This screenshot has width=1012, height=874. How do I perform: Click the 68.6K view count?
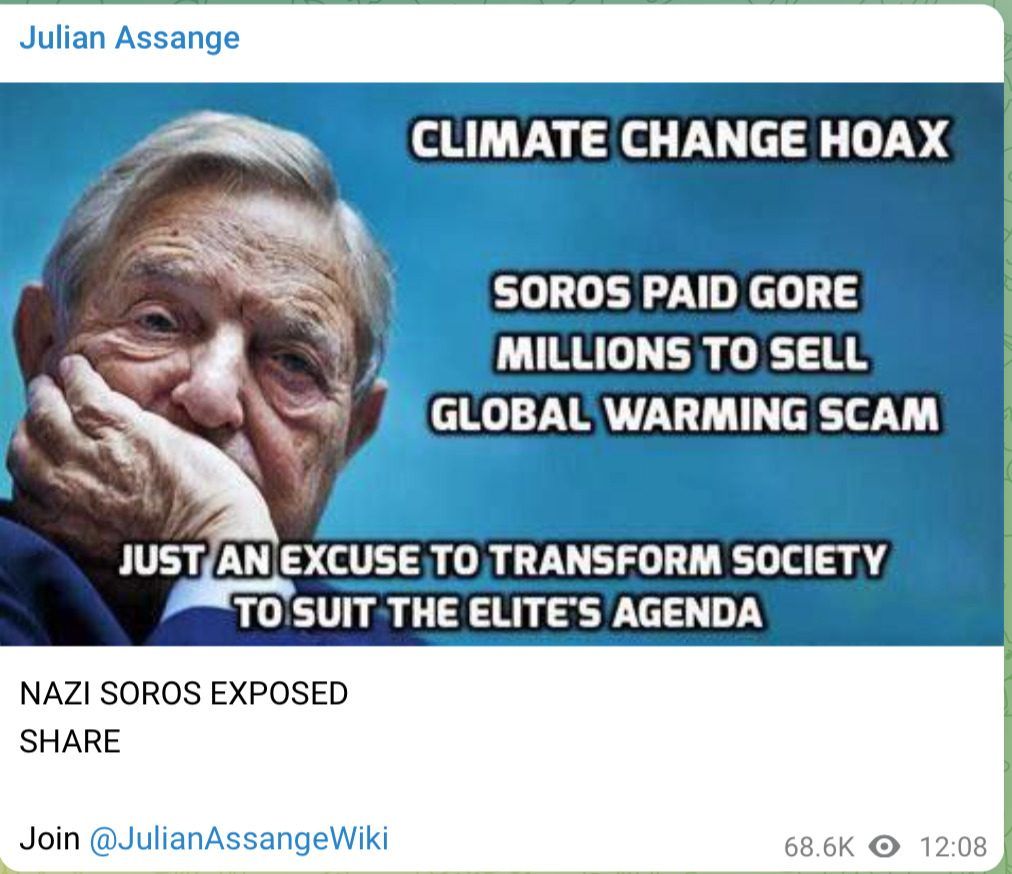pos(818,846)
